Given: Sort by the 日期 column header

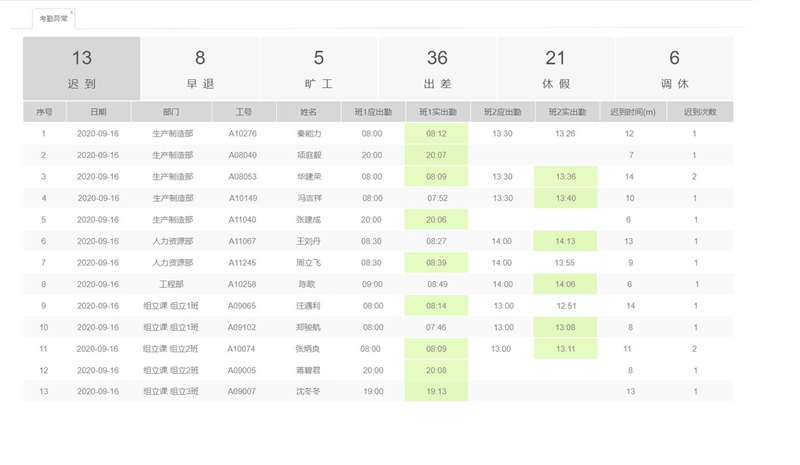Looking at the screenshot, I should pyautogui.click(x=98, y=112).
